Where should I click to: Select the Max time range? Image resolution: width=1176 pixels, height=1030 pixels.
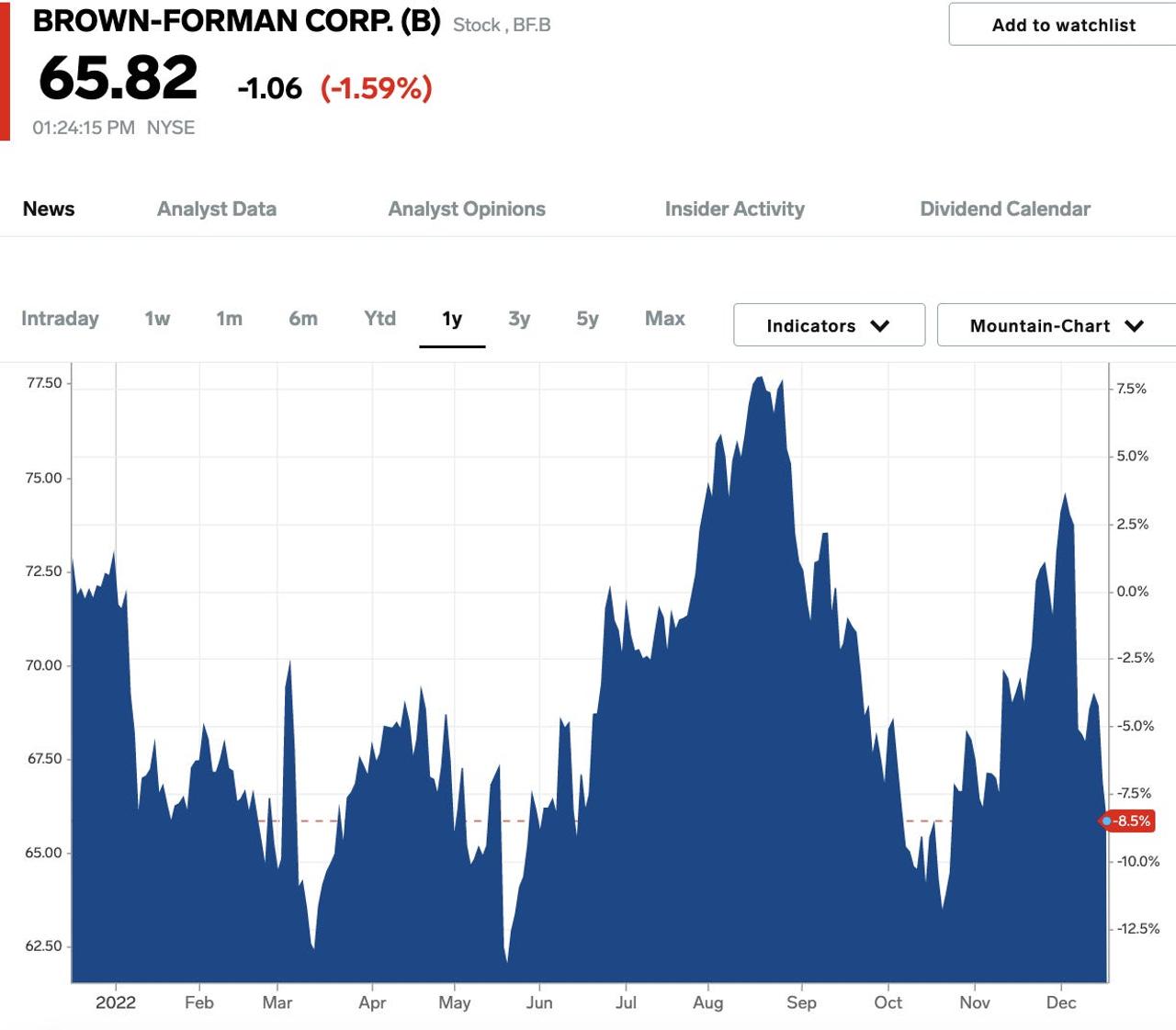pos(665,319)
